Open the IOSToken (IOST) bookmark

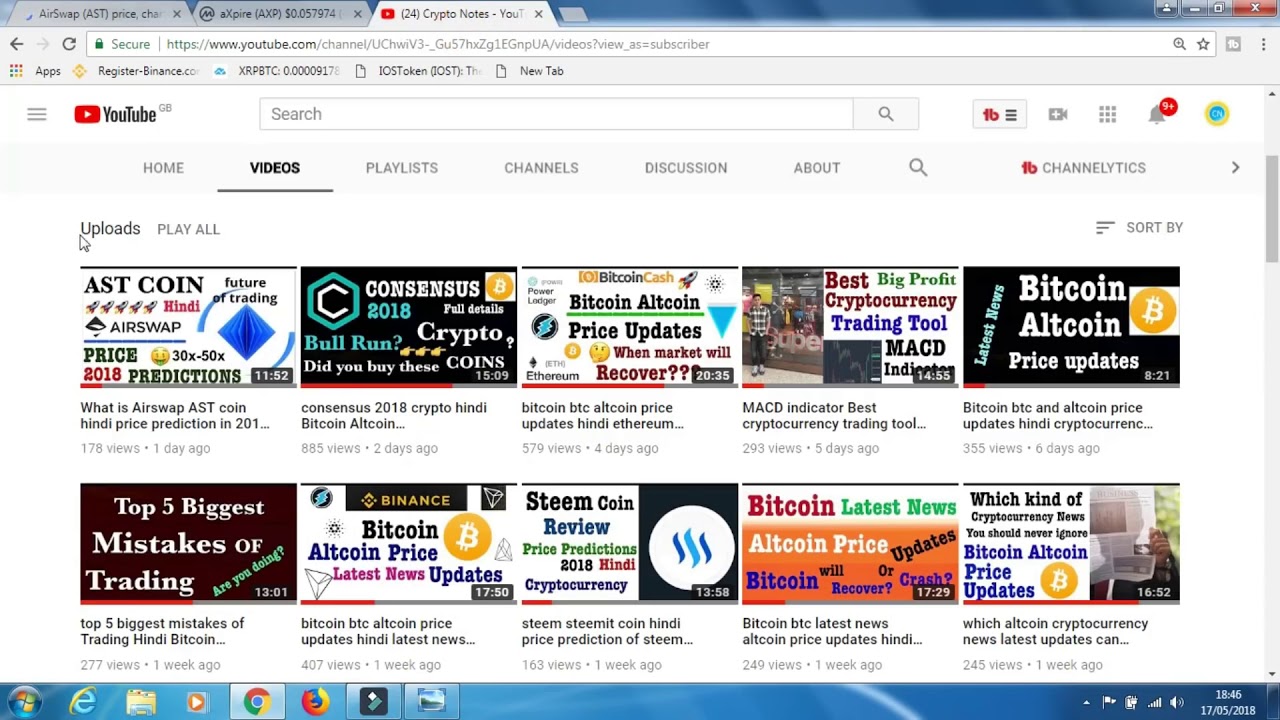(x=418, y=71)
